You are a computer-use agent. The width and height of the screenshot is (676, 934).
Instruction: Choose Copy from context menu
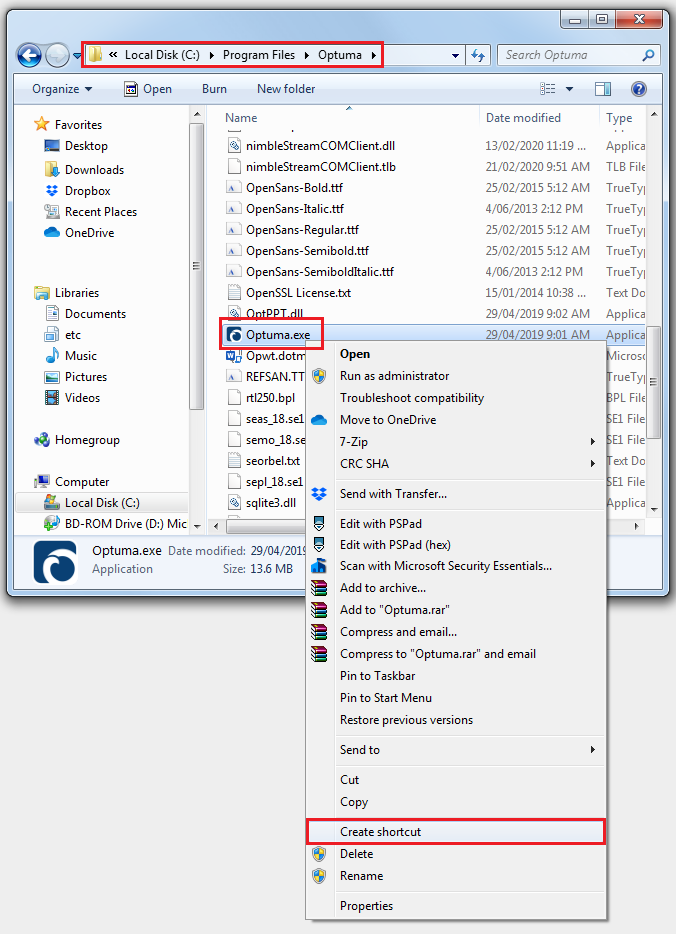(x=456, y=802)
